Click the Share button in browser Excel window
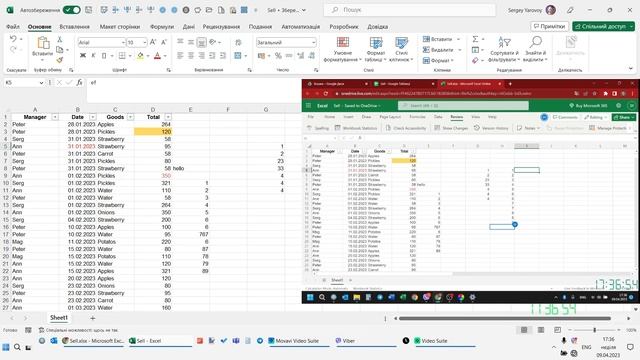The image size is (640, 360). pos(623,117)
